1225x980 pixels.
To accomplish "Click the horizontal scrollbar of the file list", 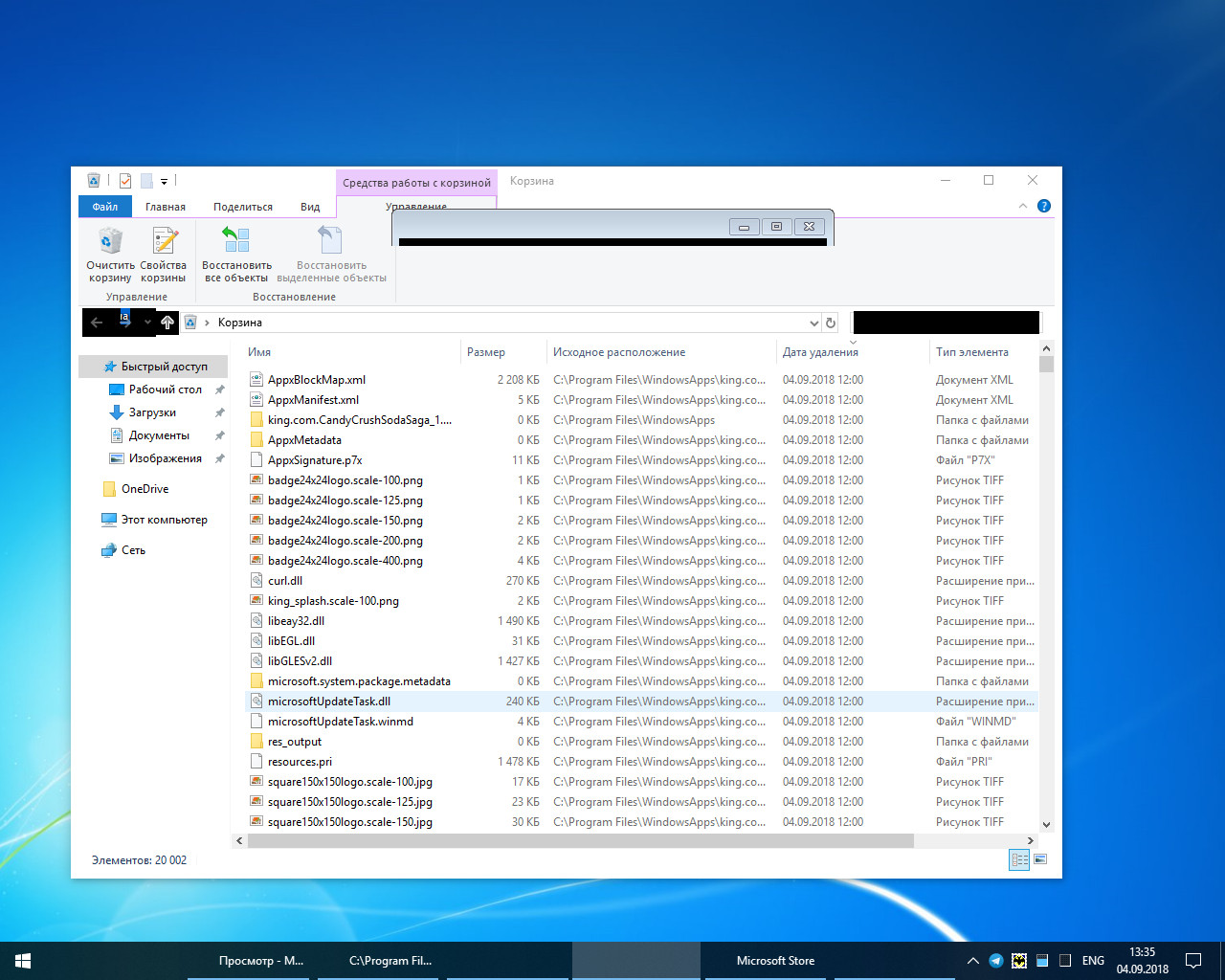I will (581, 841).
